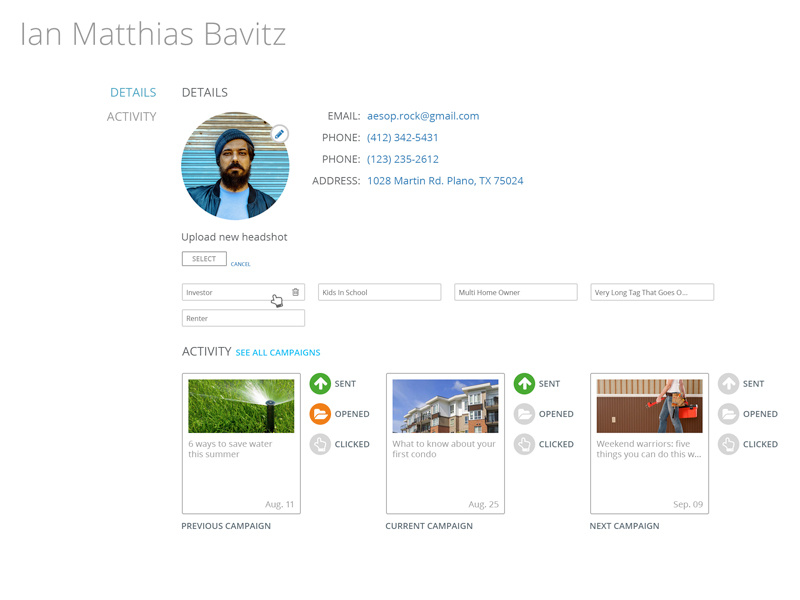The height and width of the screenshot is (600, 800).
Task: Click grey Clicked icon for previous campaign
Action: [x=320, y=444]
